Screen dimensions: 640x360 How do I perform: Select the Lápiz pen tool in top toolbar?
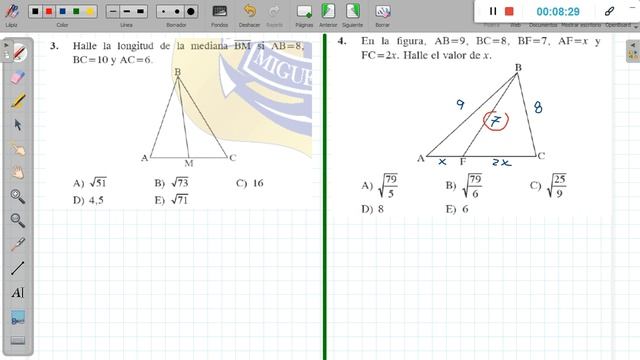coord(12,11)
